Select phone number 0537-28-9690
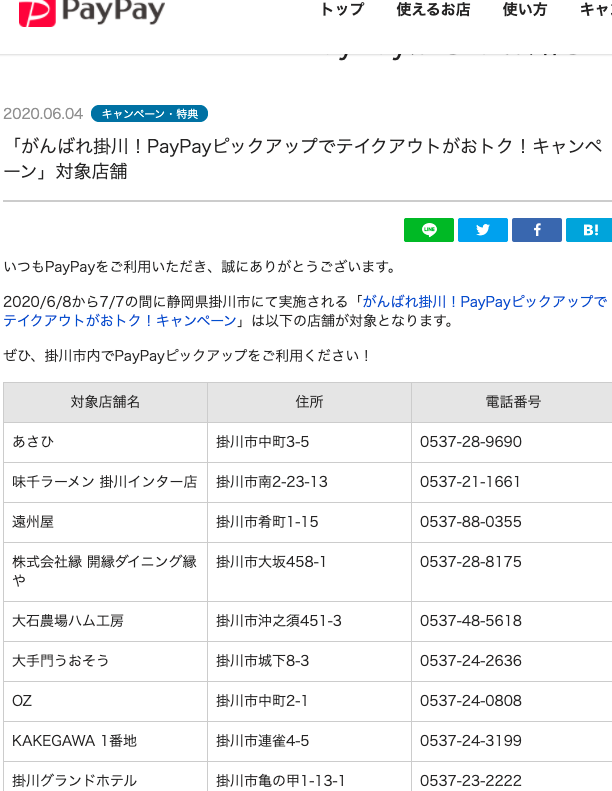This screenshot has width=612, height=791. [x=471, y=442]
